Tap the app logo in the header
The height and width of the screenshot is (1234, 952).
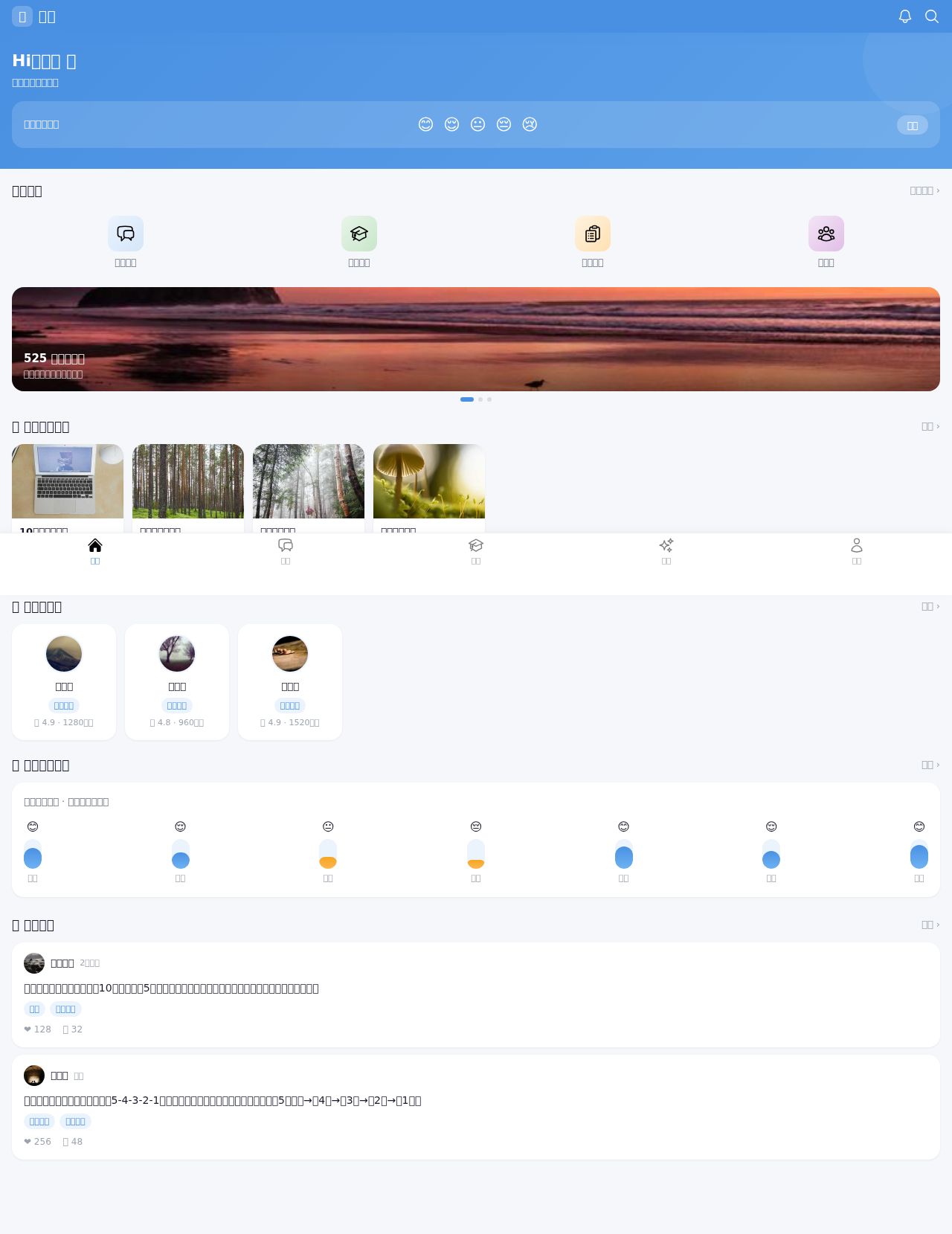22,16
